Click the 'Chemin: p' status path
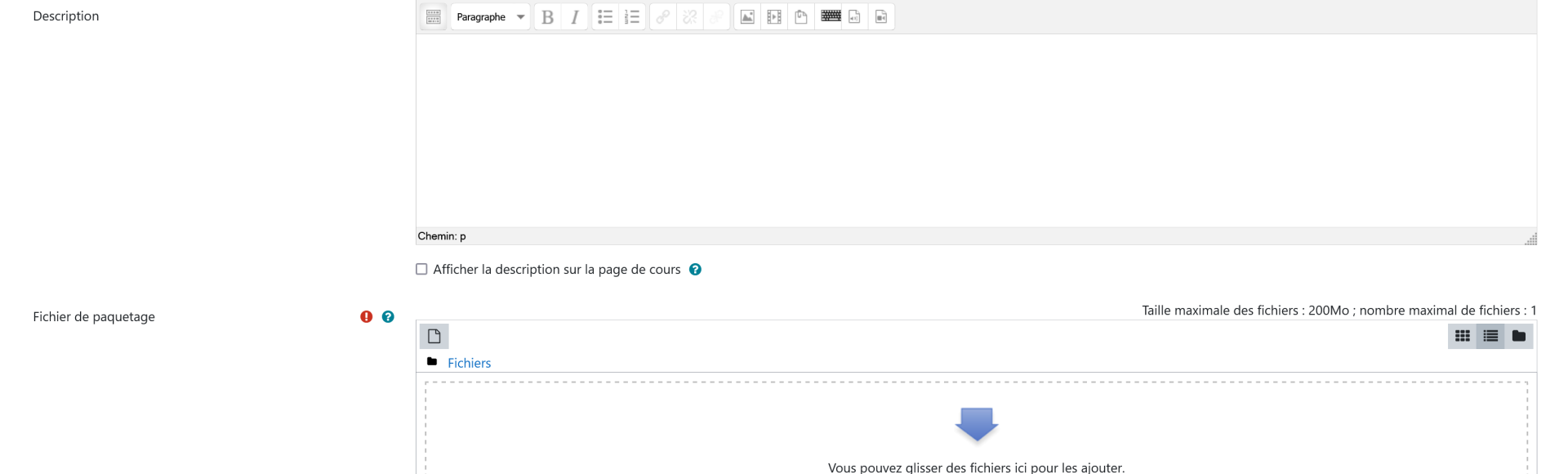 click(442, 236)
